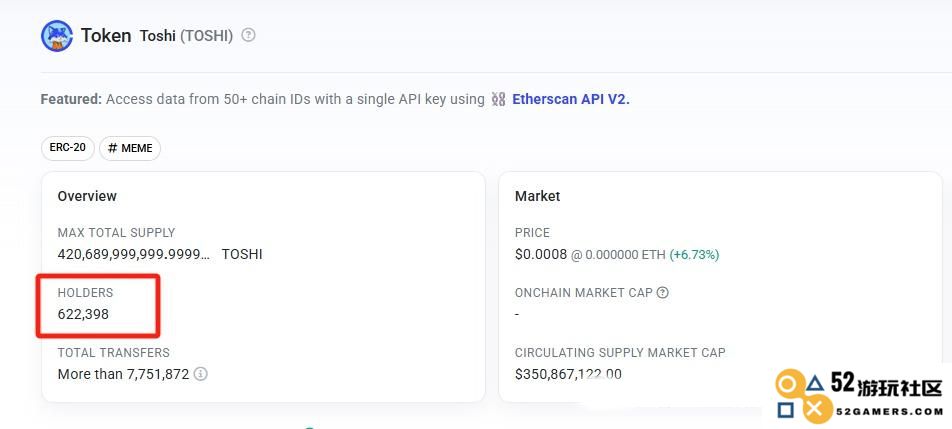The image size is (952, 429).
Task: Select the ERC-20 tag
Action: tap(68, 148)
